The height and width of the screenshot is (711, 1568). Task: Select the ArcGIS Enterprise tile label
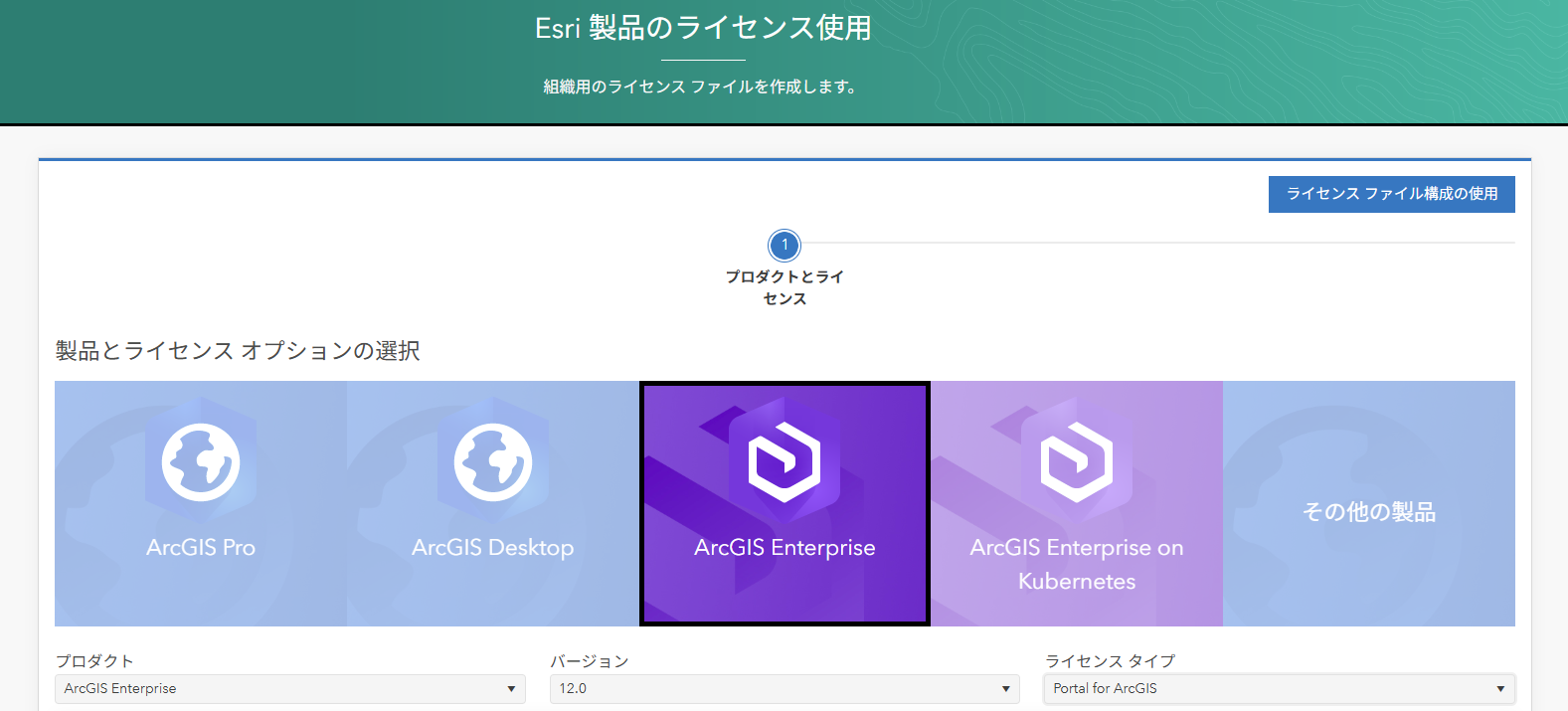pos(784,548)
